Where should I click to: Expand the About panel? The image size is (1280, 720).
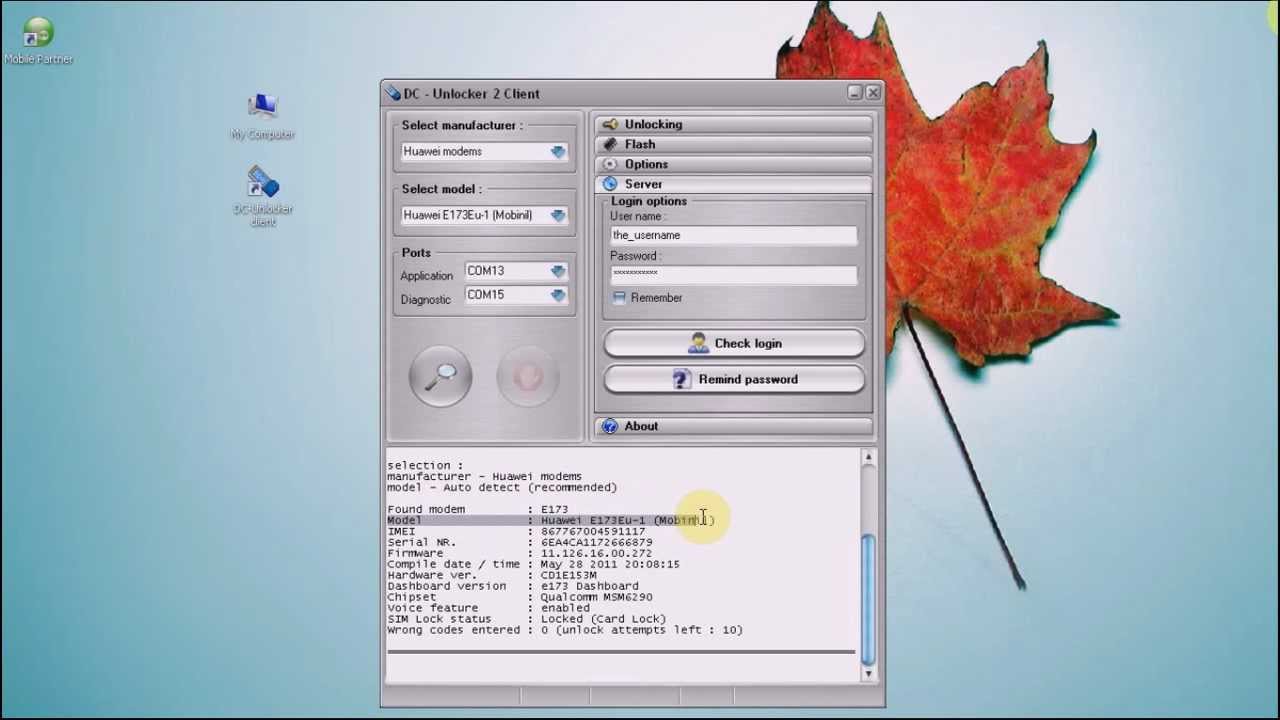[734, 426]
